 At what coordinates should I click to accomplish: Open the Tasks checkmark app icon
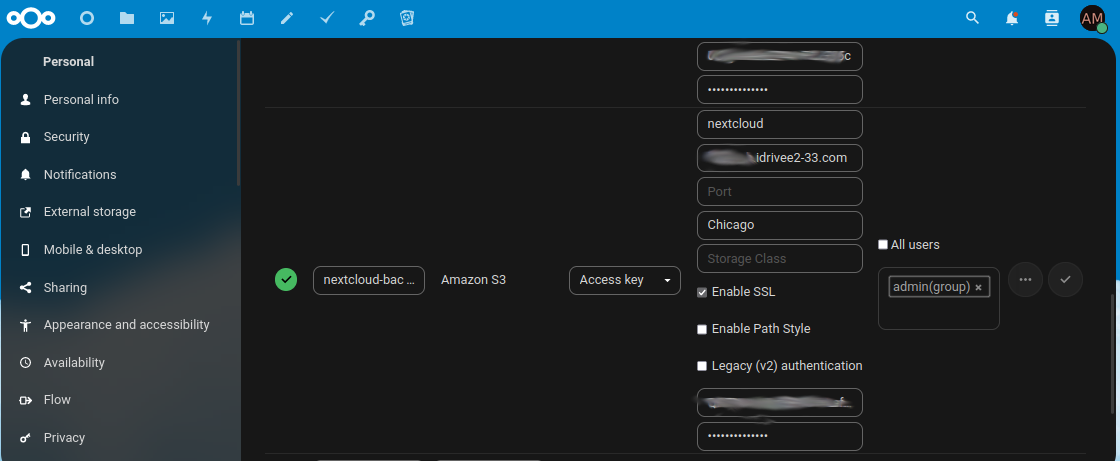pyautogui.click(x=327, y=18)
